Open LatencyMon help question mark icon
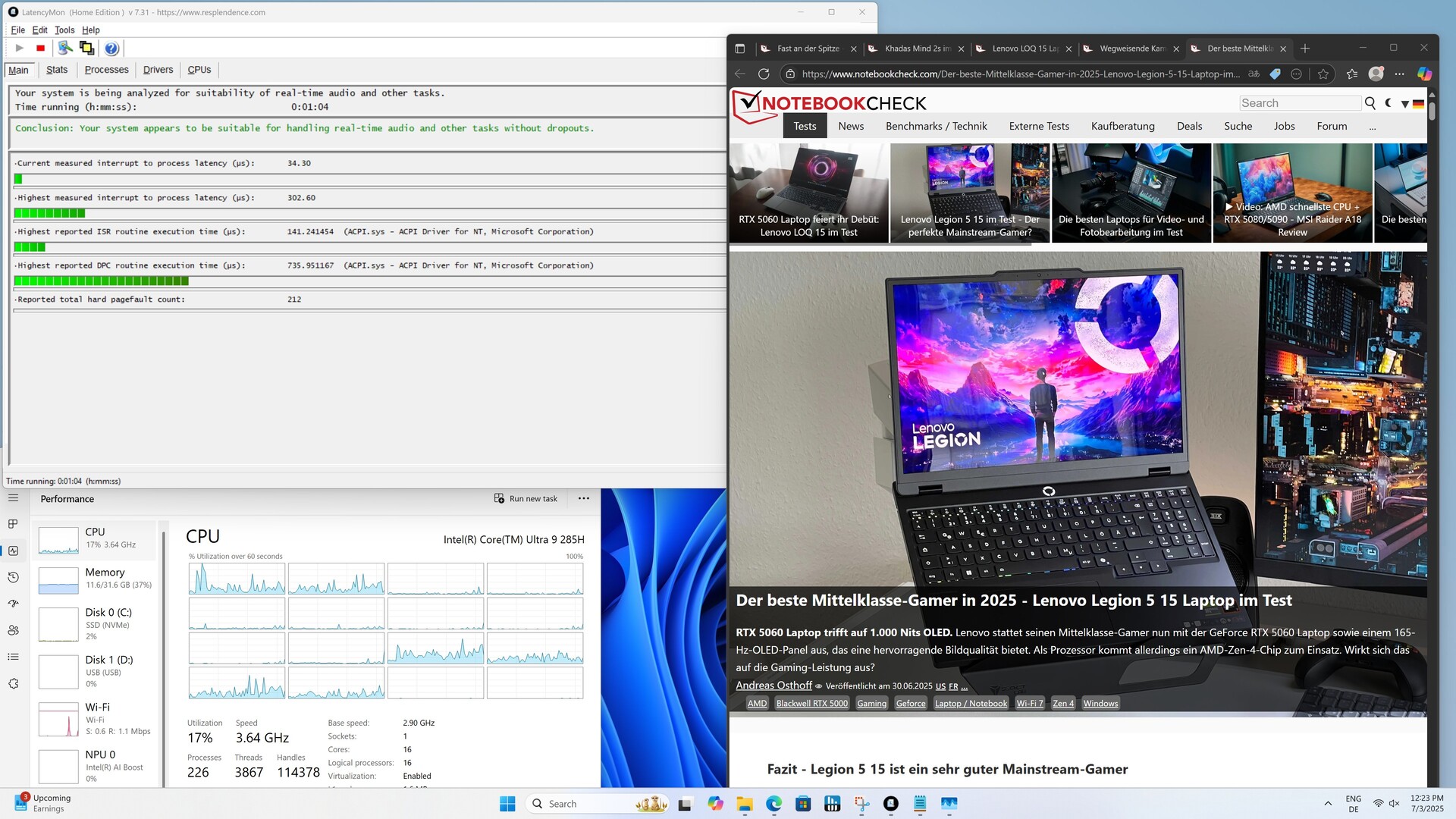Screen dimensions: 1456x819 pos(111,48)
